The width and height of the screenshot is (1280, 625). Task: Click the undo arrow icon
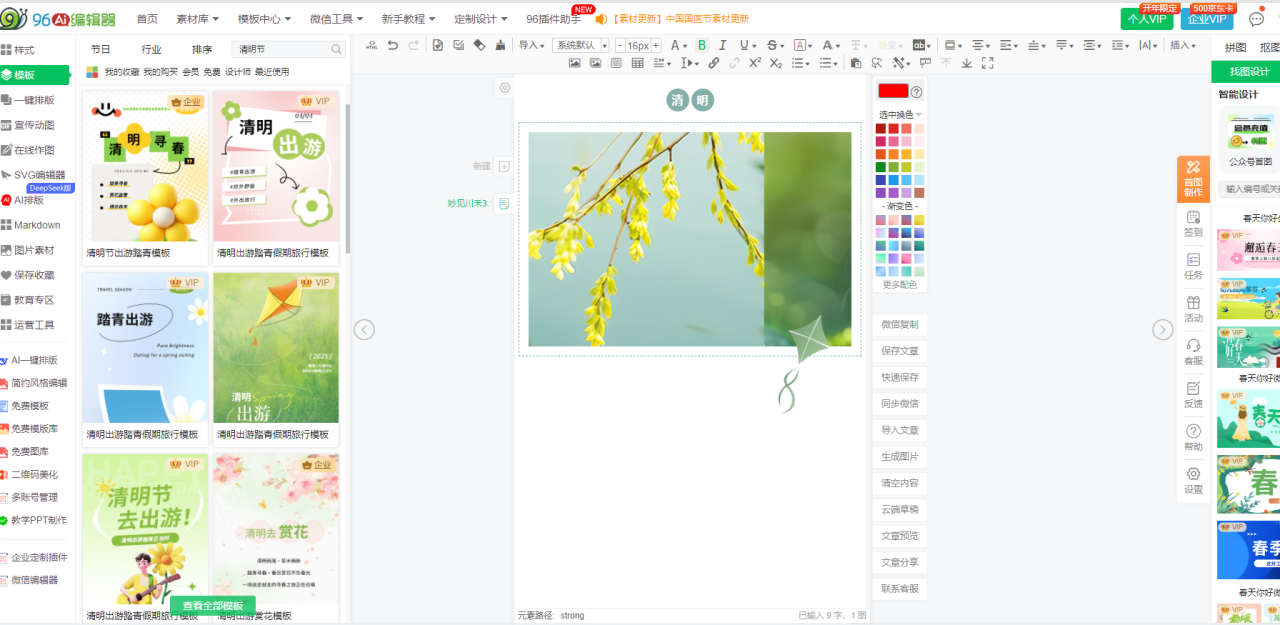coord(393,45)
